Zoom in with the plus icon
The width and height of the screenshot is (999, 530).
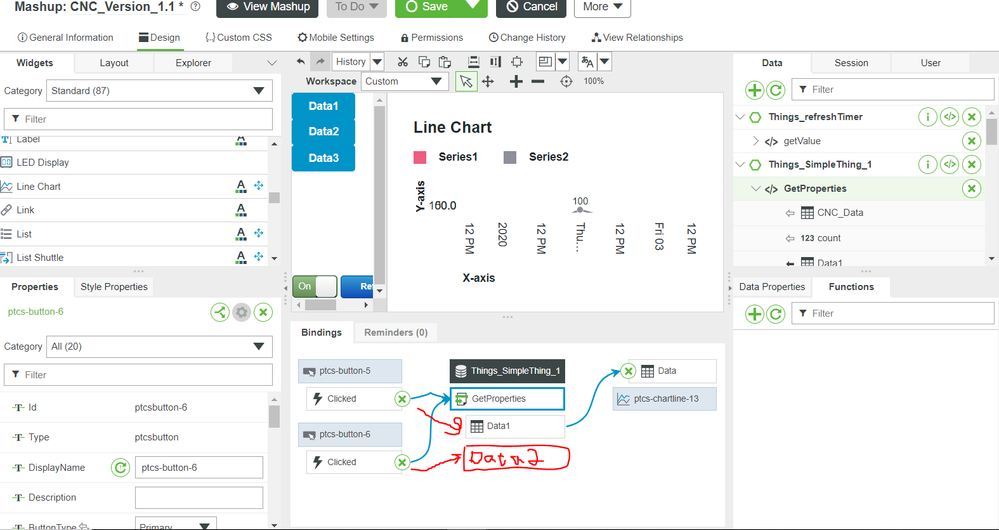click(516, 82)
